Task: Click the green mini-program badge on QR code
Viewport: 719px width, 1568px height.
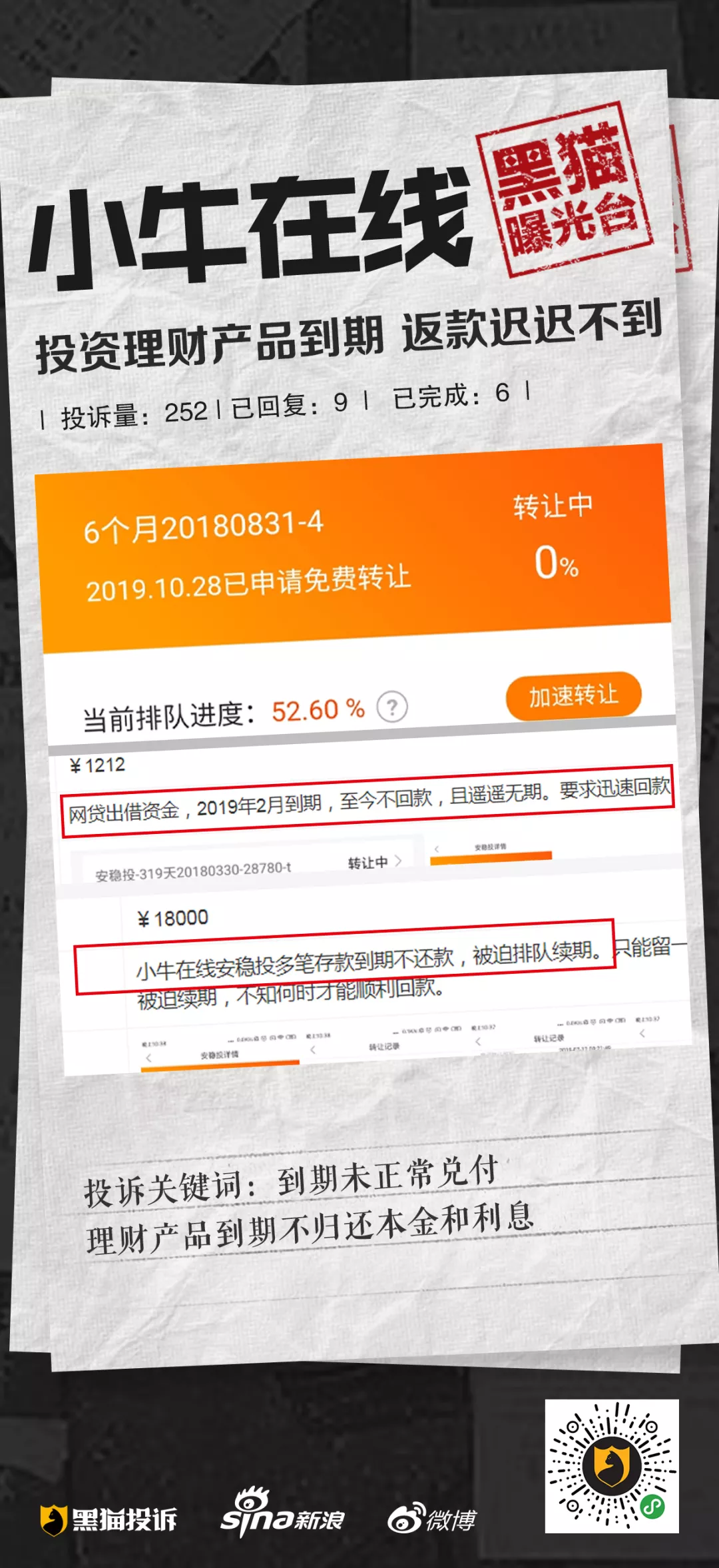Action: 652,1506
